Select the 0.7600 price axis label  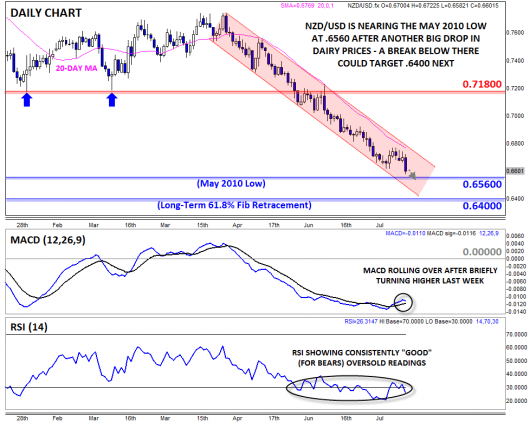click(515, 33)
